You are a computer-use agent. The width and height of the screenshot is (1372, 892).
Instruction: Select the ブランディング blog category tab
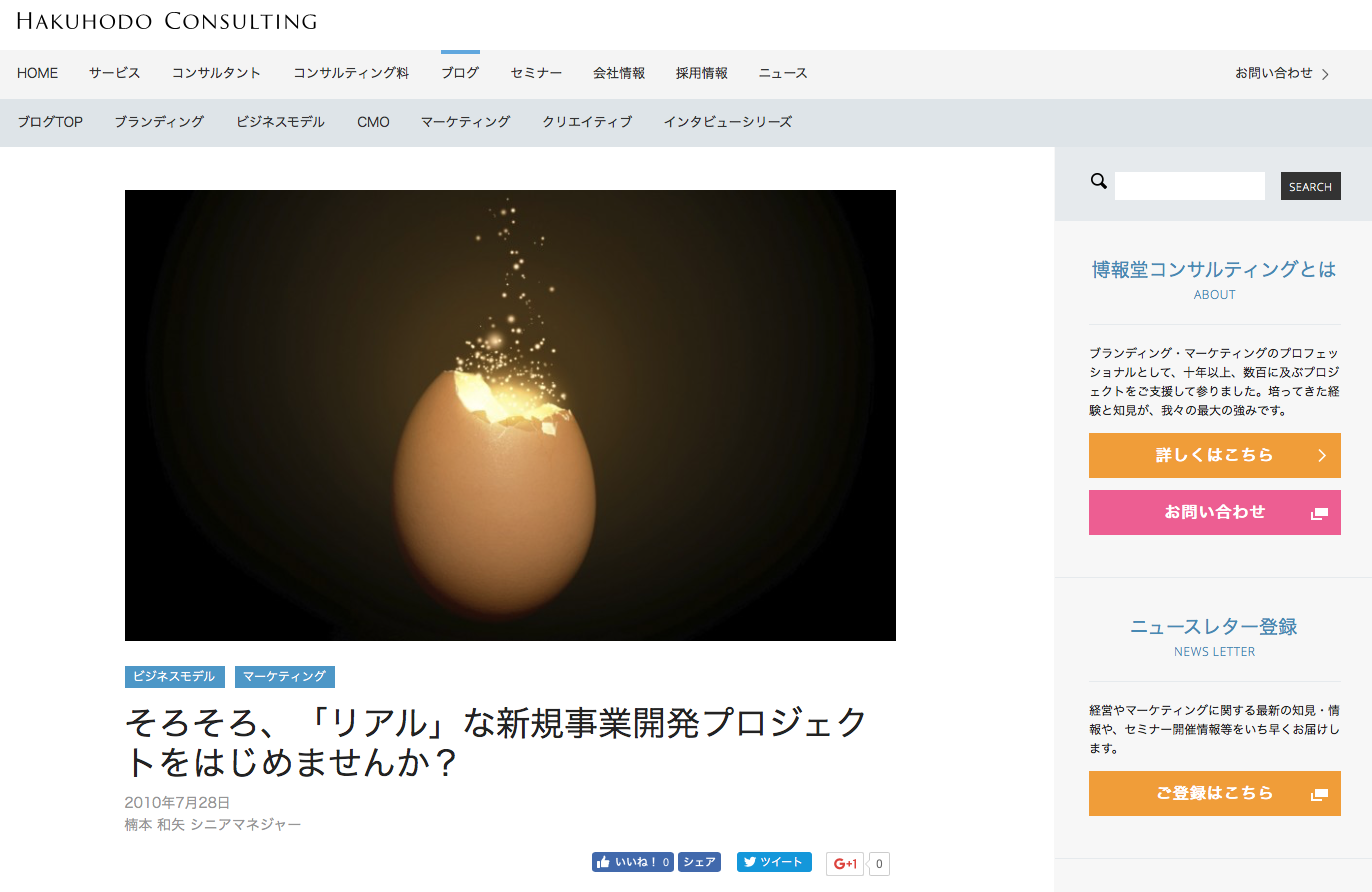(x=159, y=122)
